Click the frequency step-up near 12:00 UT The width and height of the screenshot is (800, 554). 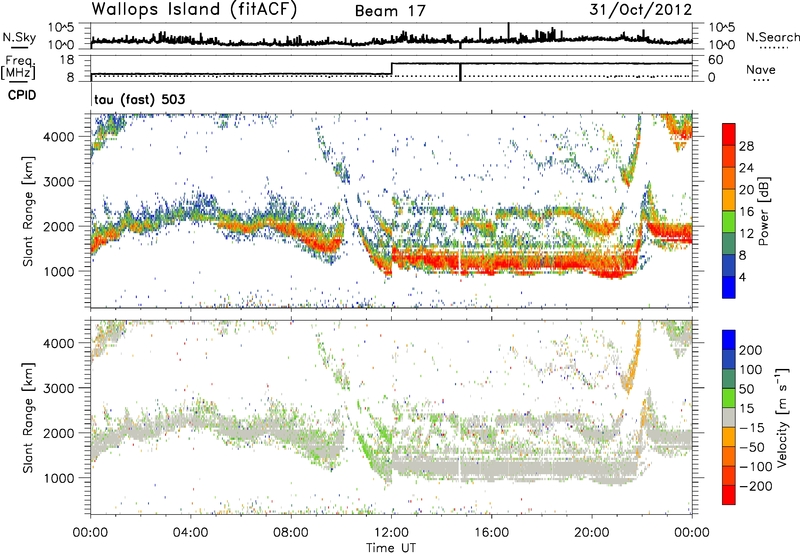(391, 69)
